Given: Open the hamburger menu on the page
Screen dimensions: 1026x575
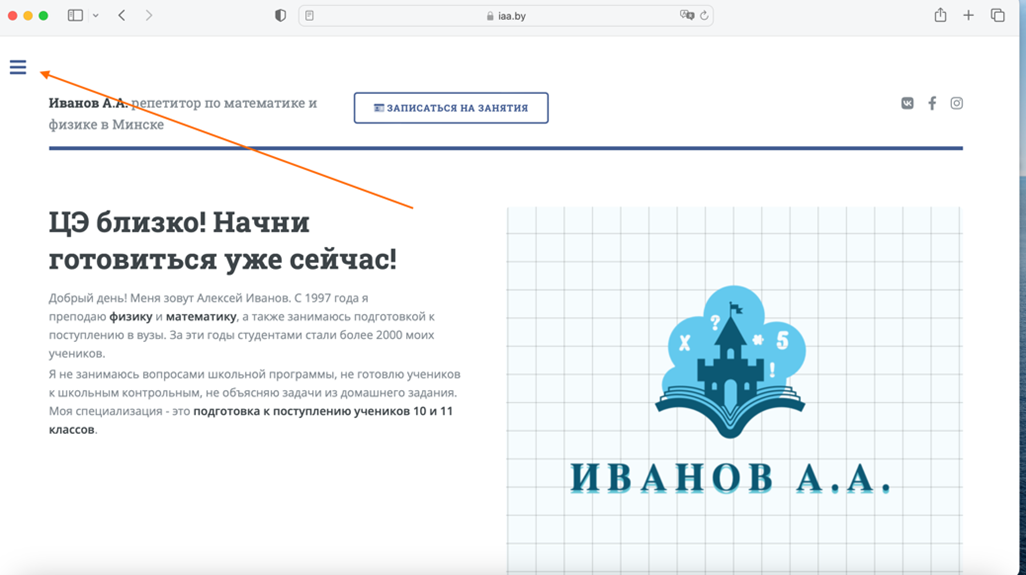Looking at the screenshot, I should [x=18, y=67].
